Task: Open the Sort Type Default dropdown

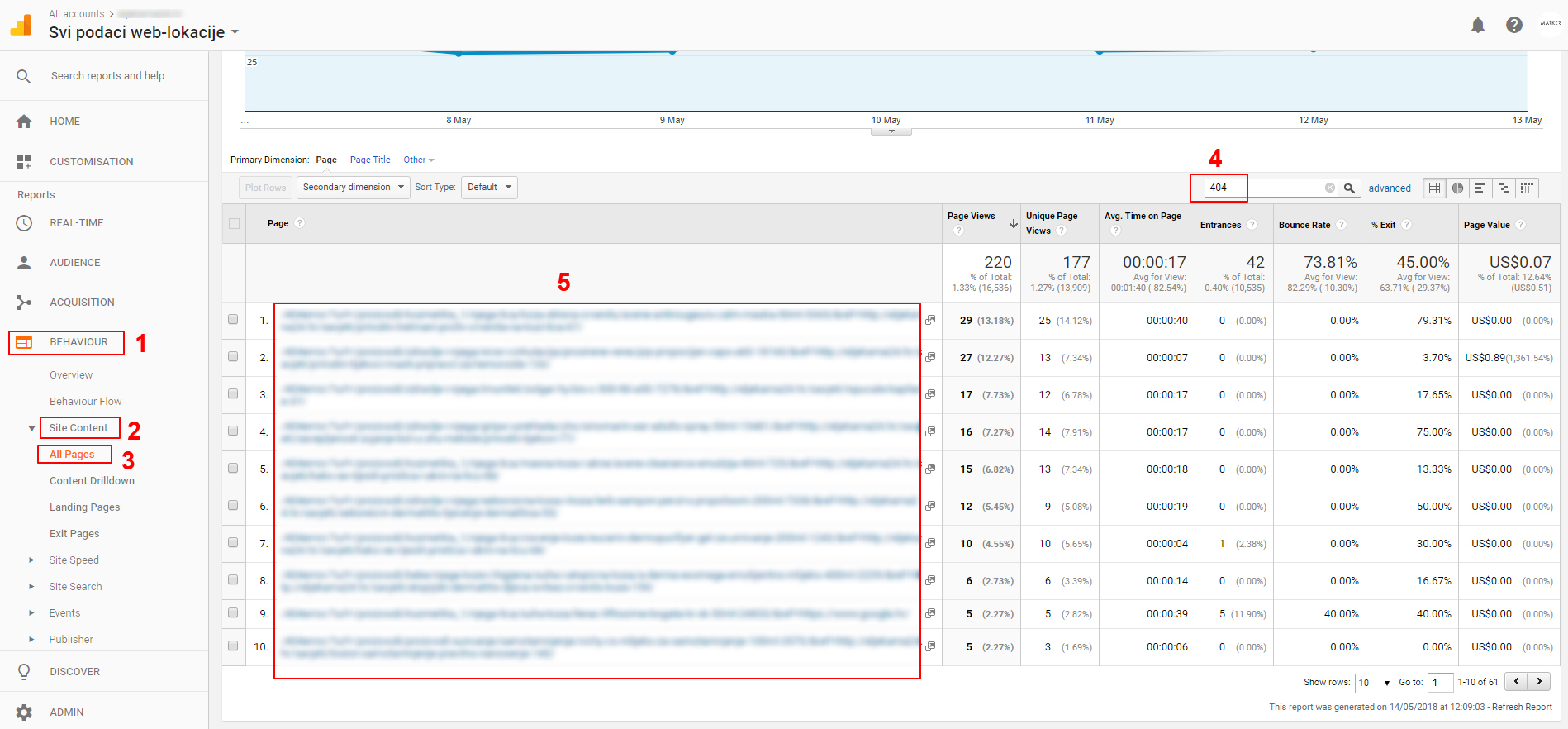Action: (489, 187)
